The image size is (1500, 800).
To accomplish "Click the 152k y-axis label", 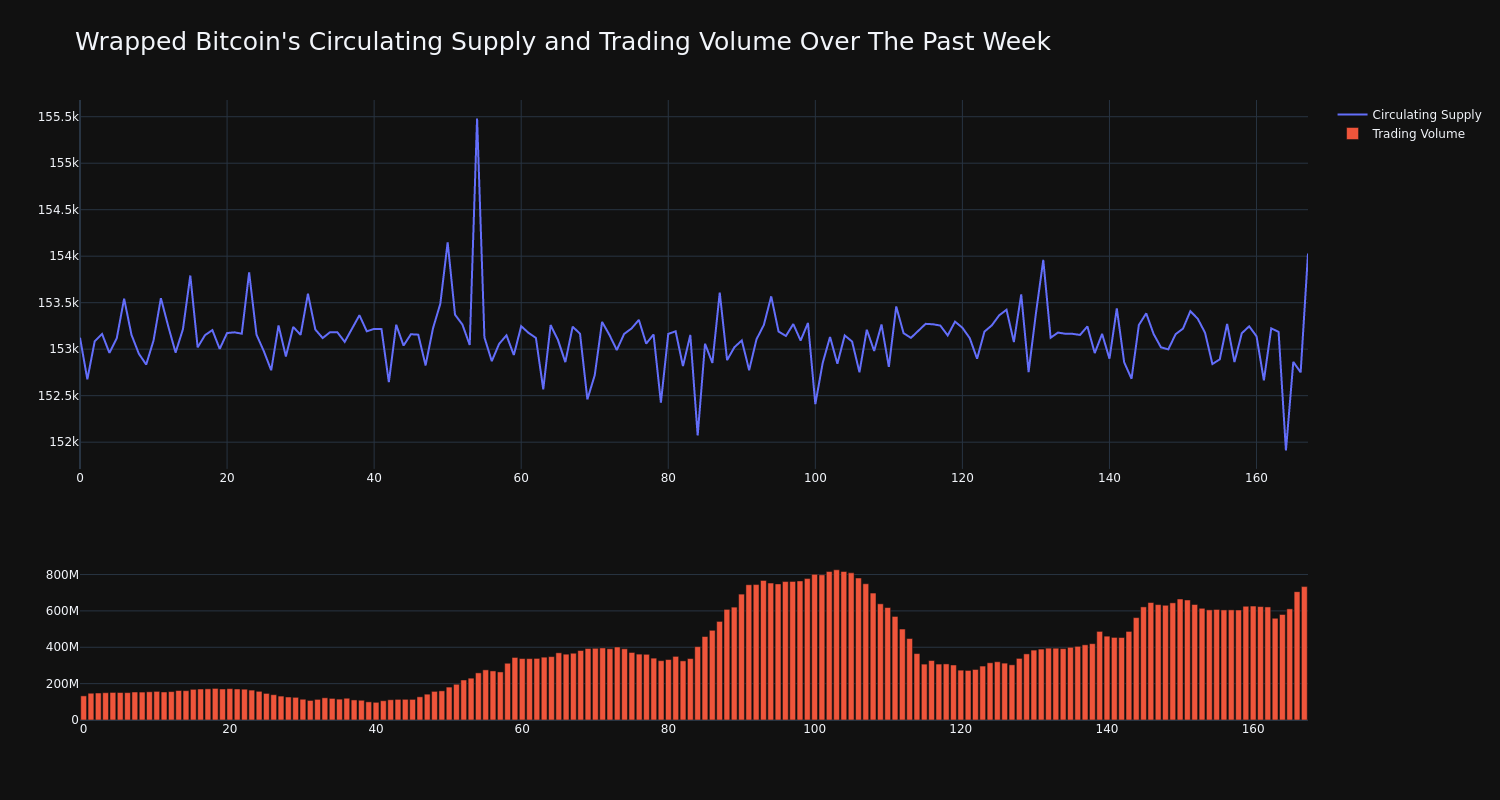I will pos(64,442).
